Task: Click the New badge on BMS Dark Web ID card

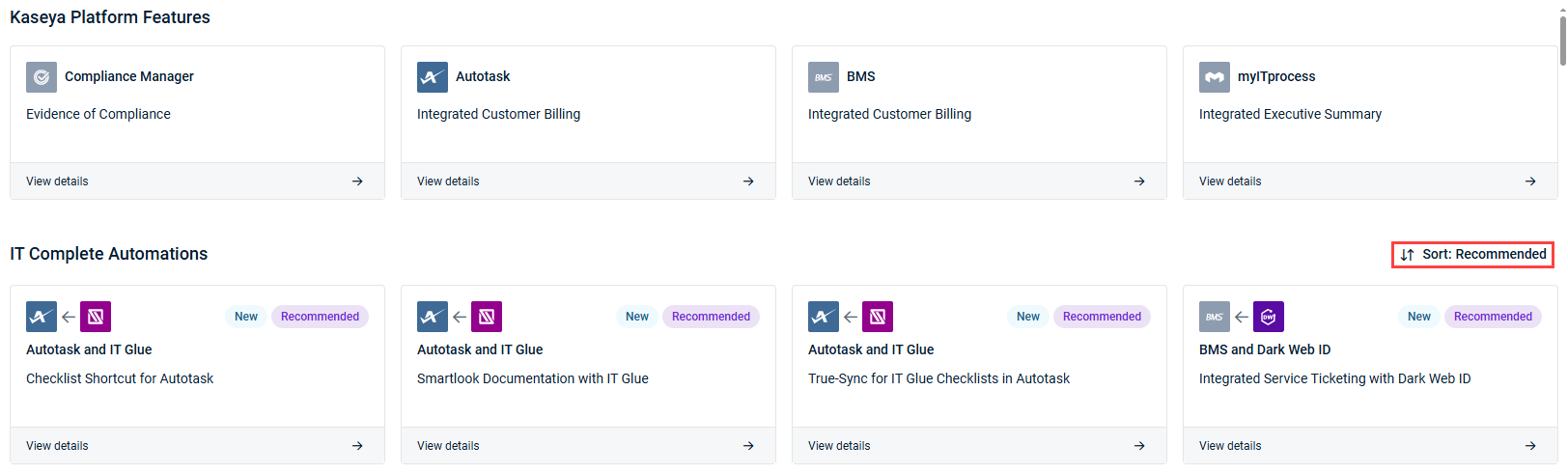Action: pos(1418,317)
